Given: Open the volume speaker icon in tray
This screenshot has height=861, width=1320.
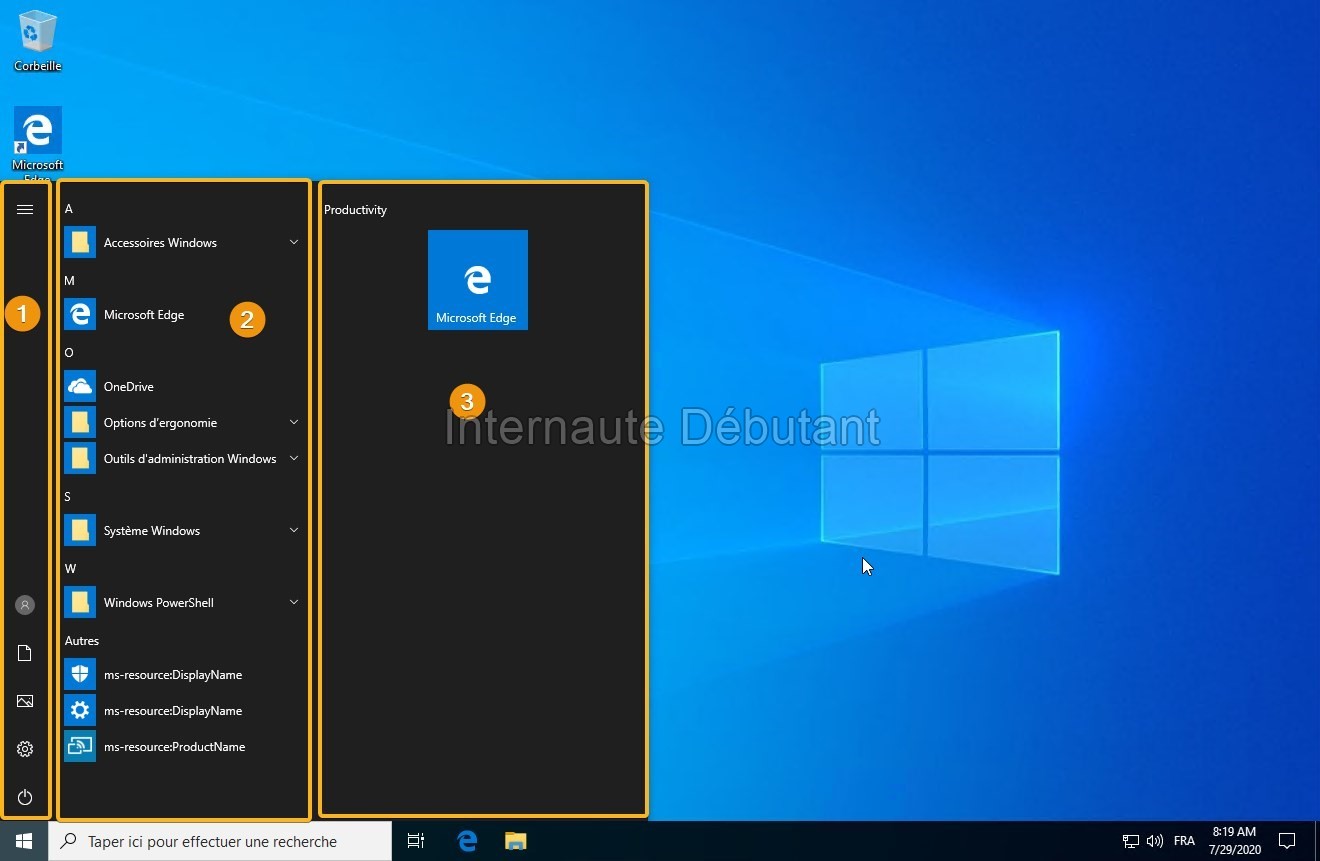Looking at the screenshot, I should point(1155,841).
